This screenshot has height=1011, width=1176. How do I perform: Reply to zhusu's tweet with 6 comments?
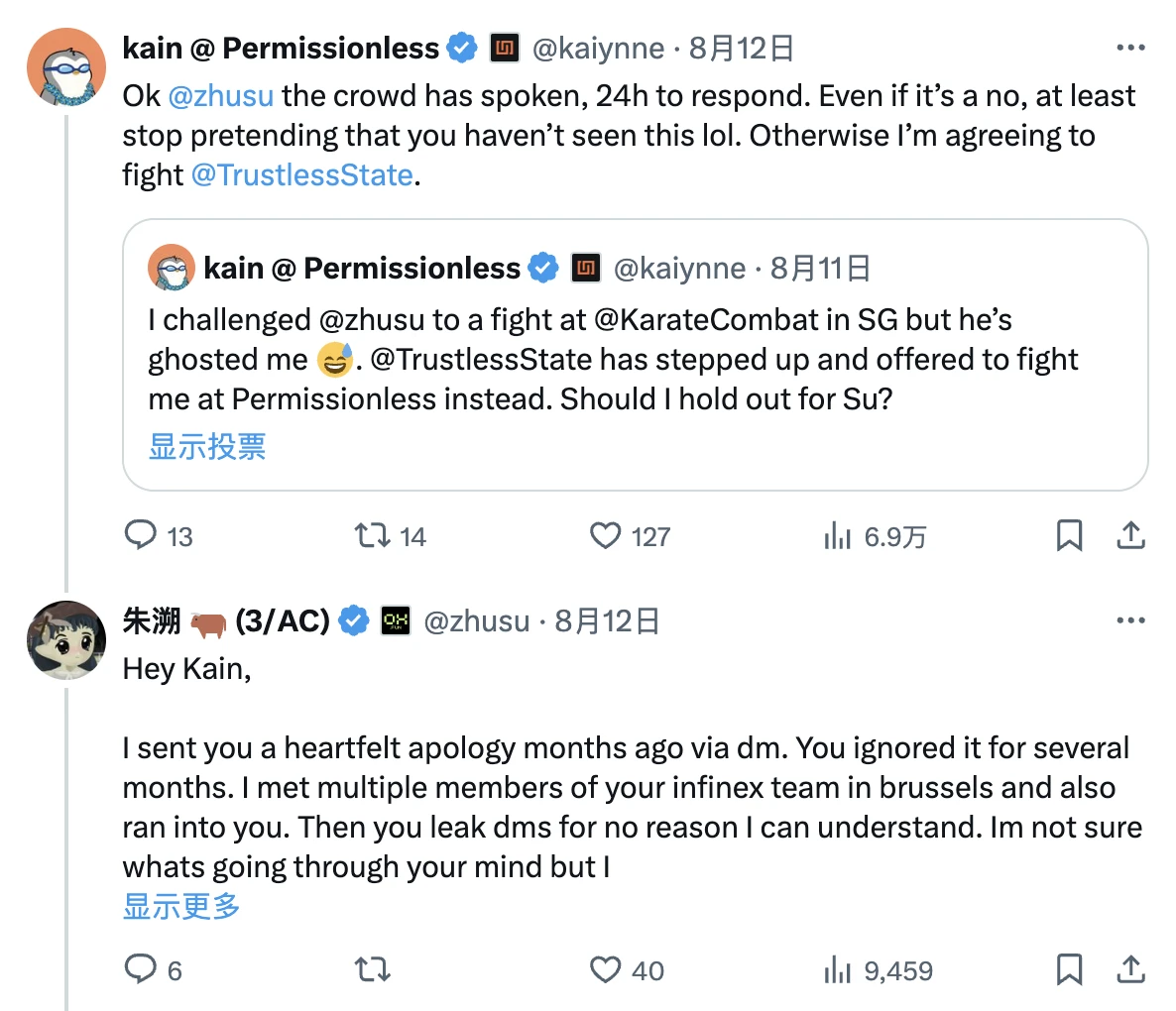[x=141, y=969]
